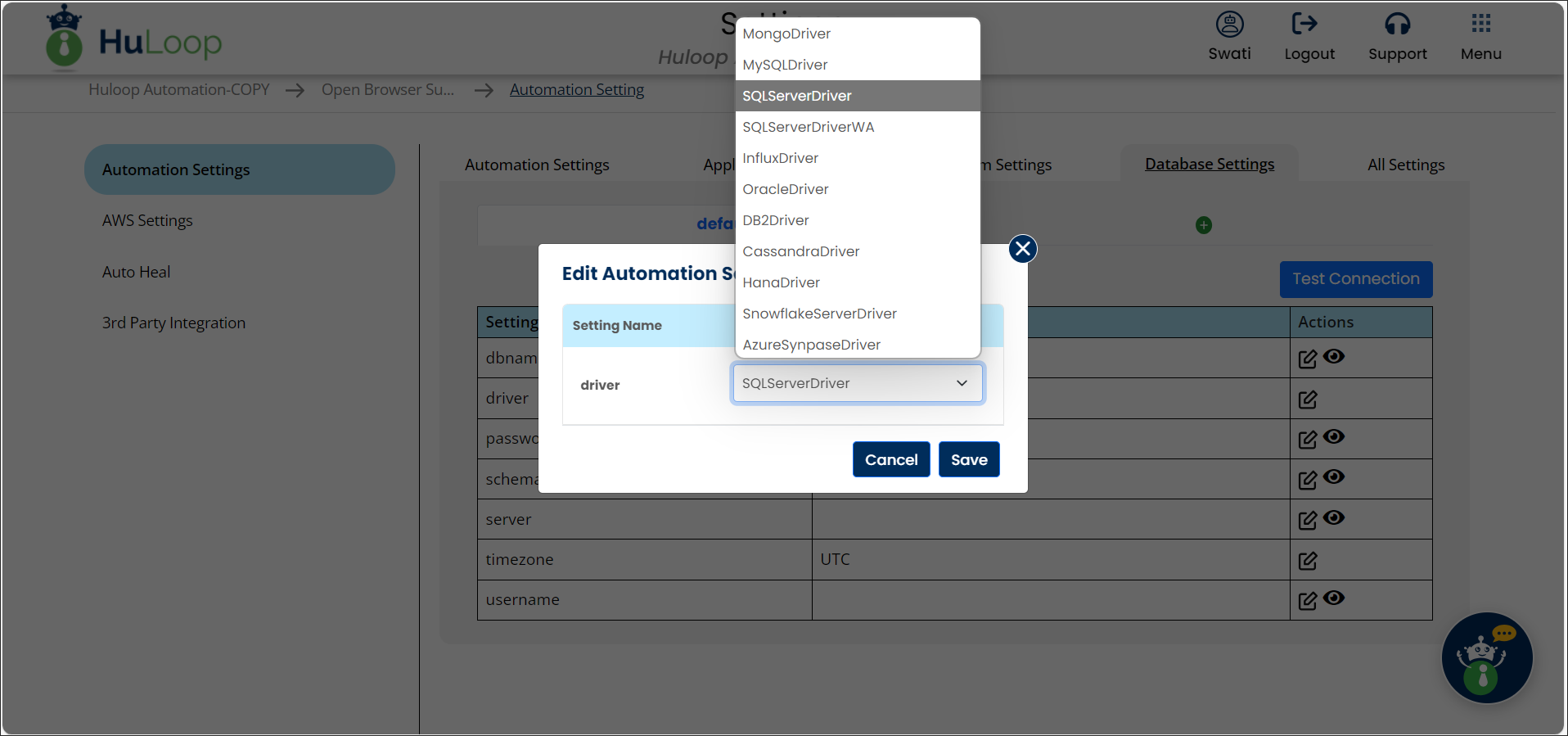Open Automation Setting breadcrumb link
The width and height of the screenshot is (1568, 736).
577,89
